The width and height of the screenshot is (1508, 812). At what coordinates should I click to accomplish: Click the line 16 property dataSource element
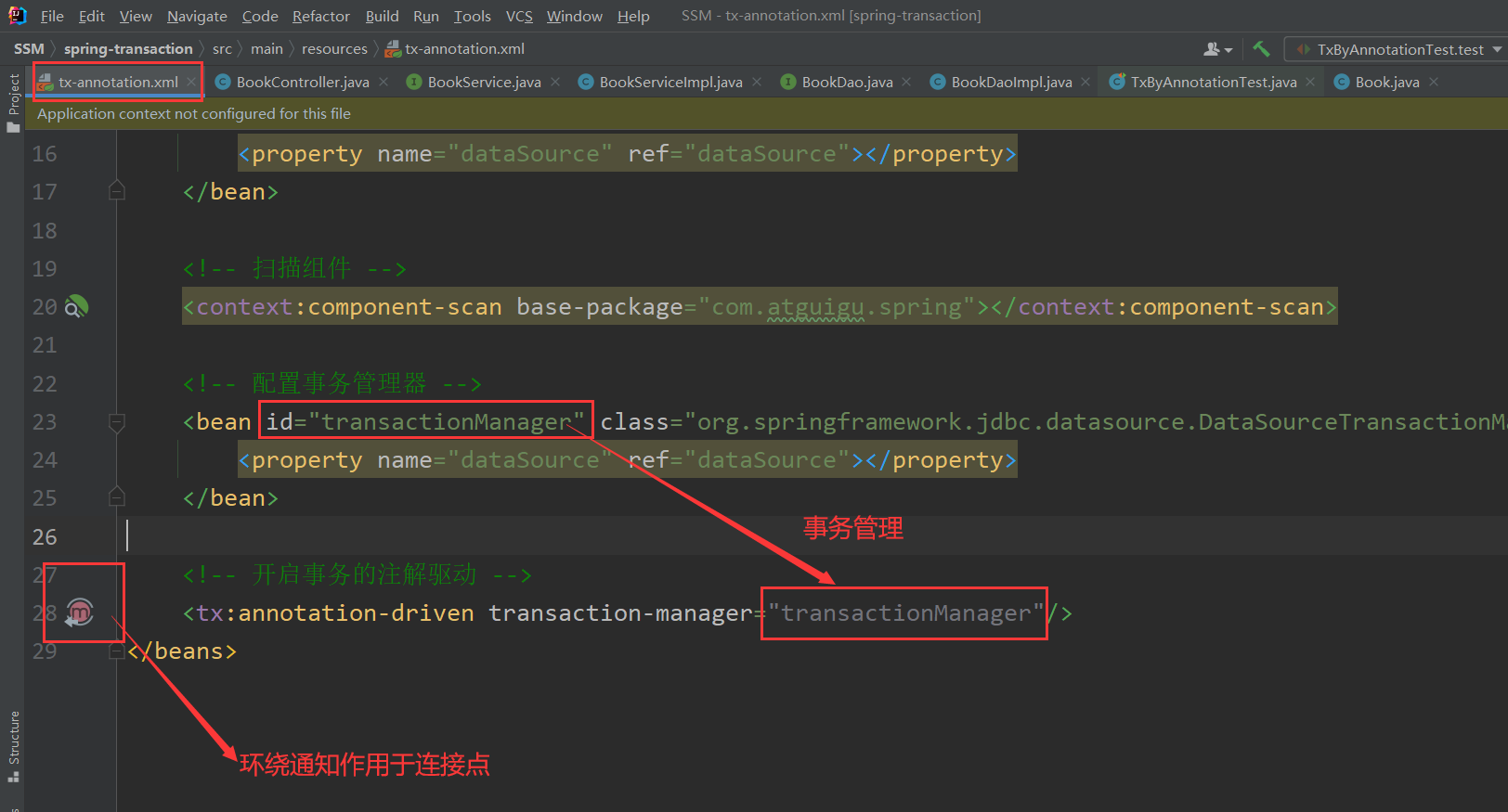tap(627, 154)
